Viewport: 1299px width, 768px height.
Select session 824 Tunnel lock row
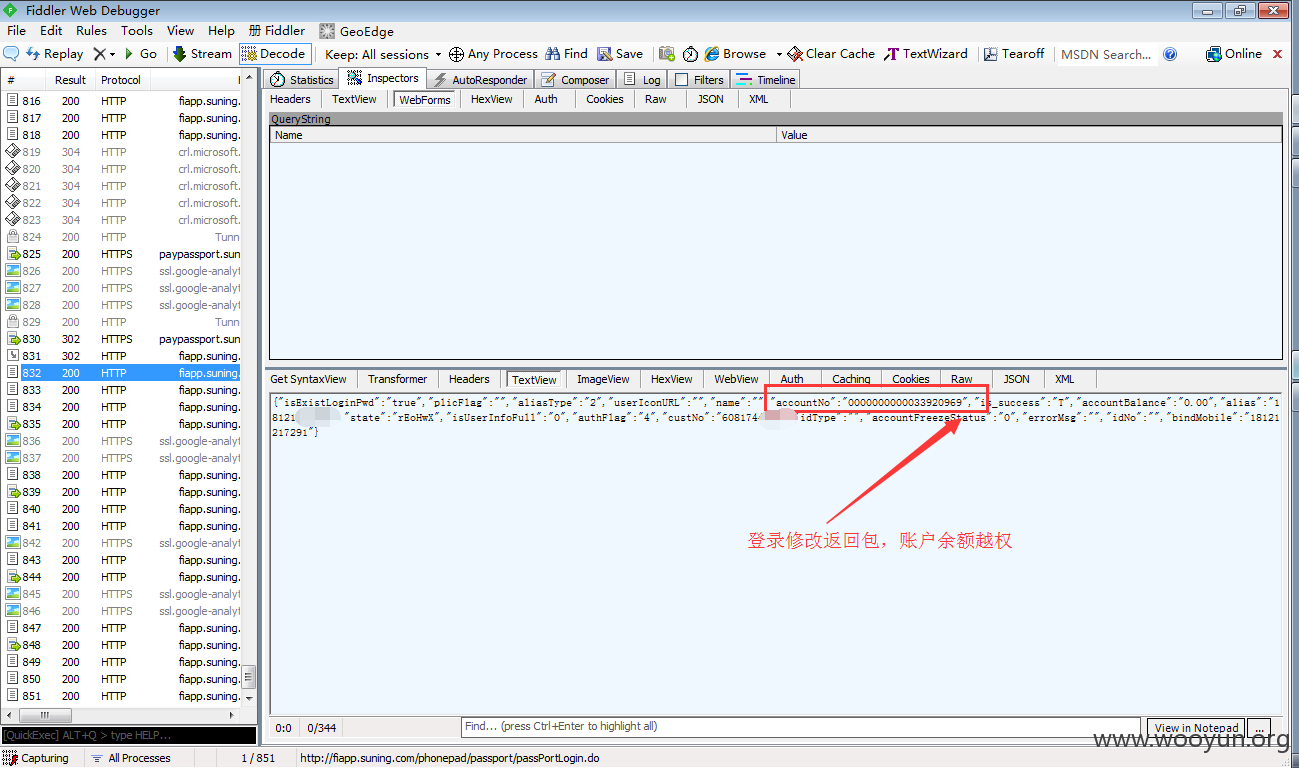coord(121,237)
